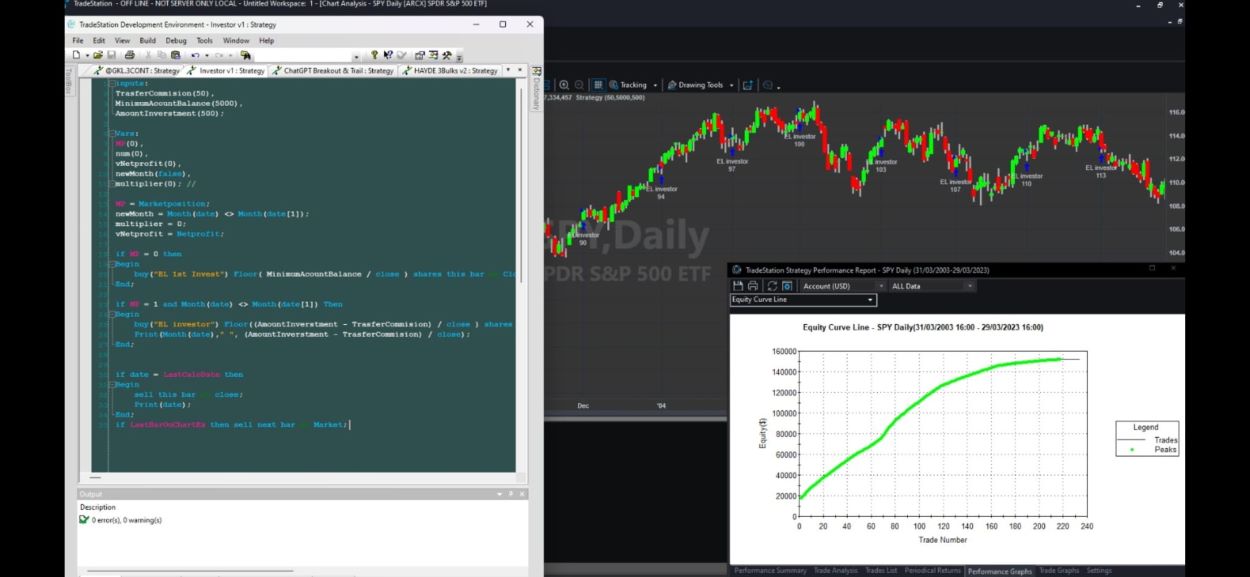The image size is (1250, 577).
Task: Expand the ALL Data dropdown
Action: point(932,286)
